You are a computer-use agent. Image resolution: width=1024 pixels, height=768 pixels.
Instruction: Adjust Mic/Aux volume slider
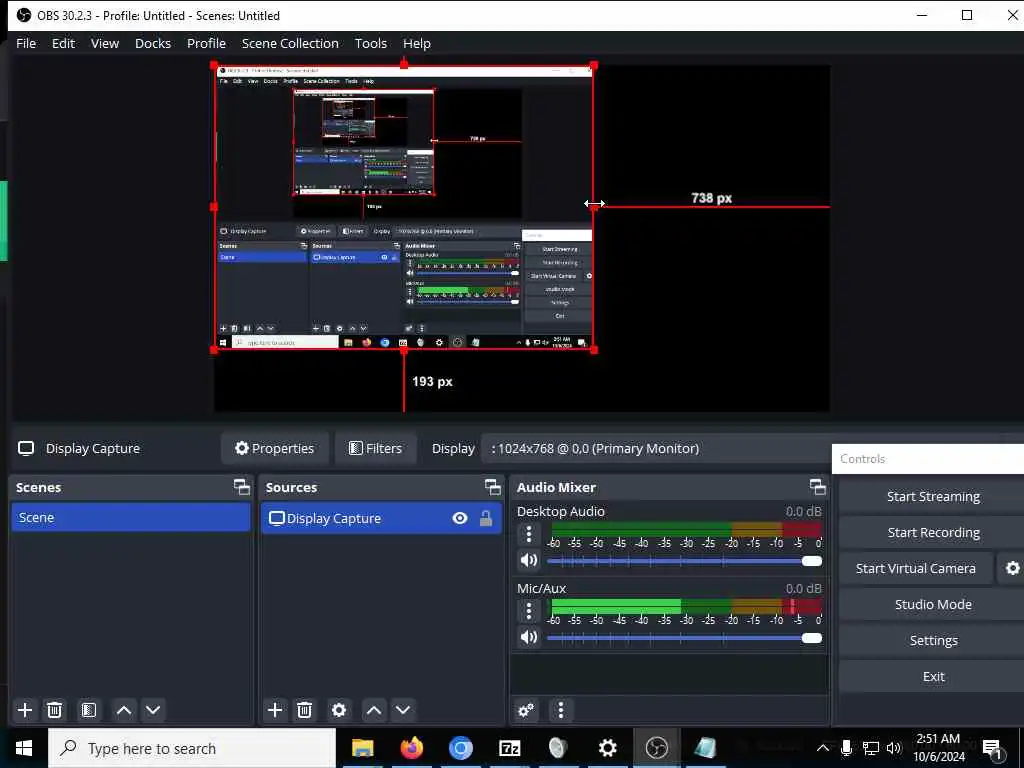click(684, 637)
